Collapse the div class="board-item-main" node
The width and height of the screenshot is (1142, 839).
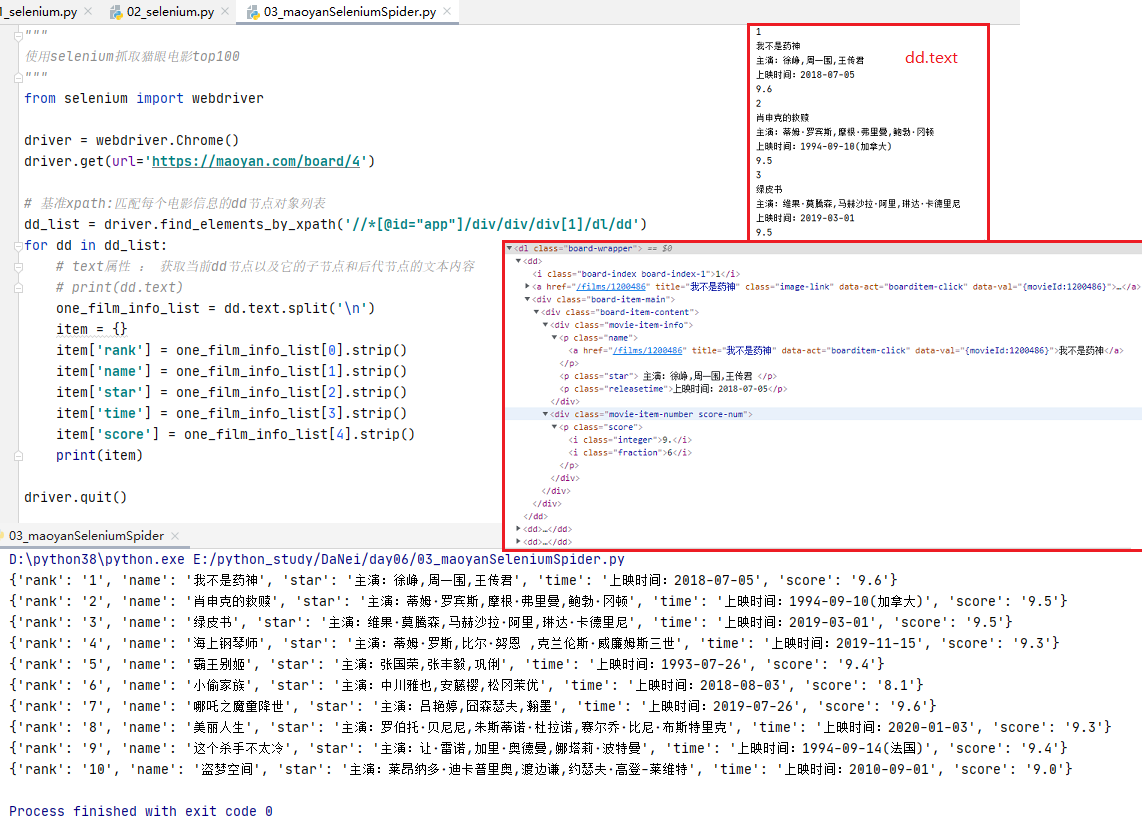click(x=527, y=299)
